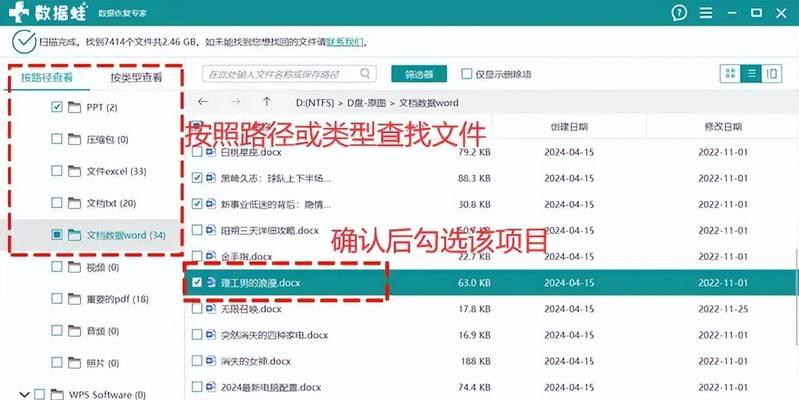Click the docx icon in the 88.3 KB row
This screenshot has height=400, width=799.
point(211,178)
